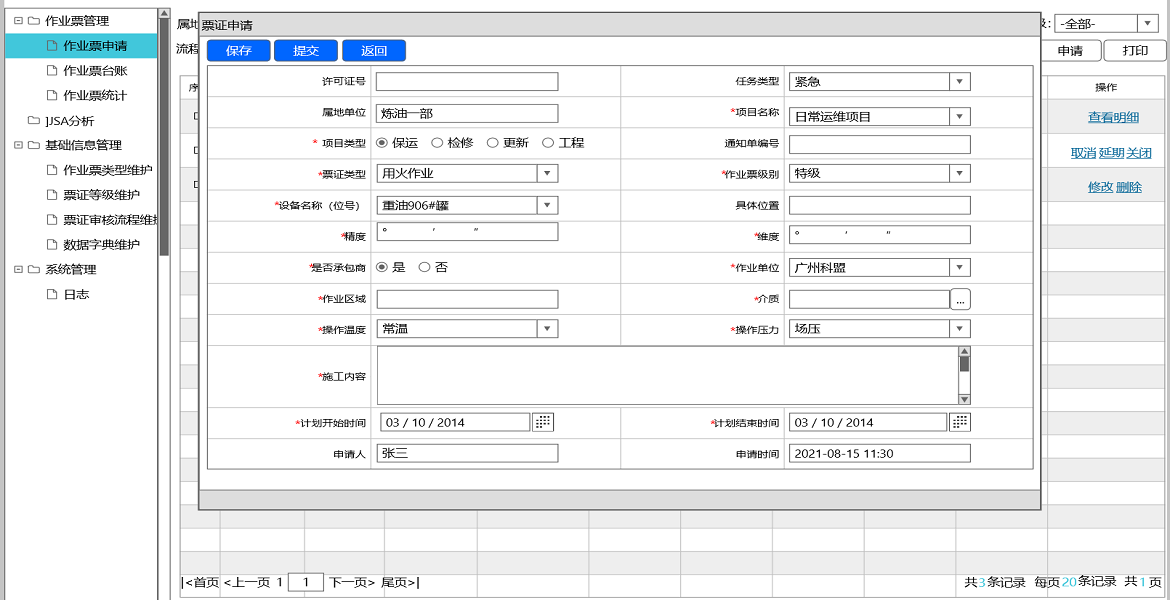Go to 尾页 in pagination
The height and width of the screenshot is (600, 1170).
[x=401, y=582]
